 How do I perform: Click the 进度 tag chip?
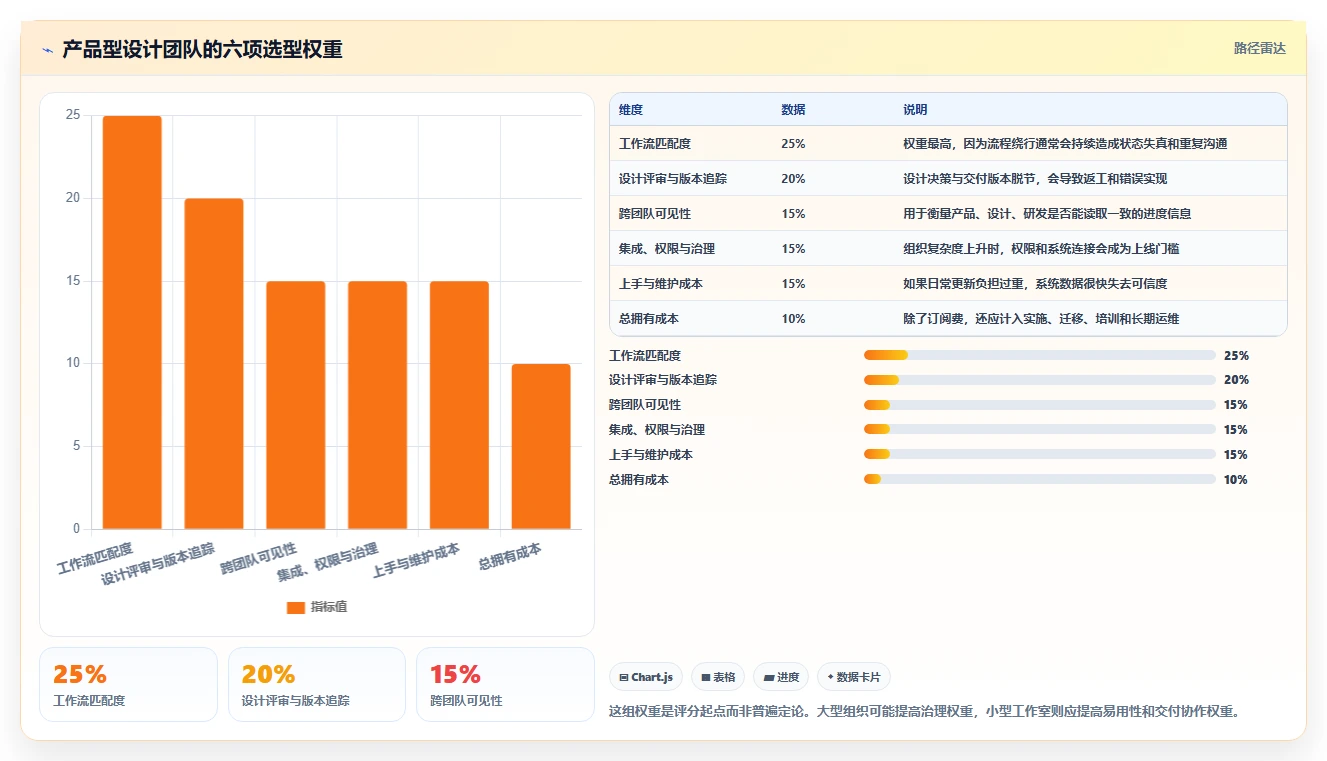(x=781, y=677)
